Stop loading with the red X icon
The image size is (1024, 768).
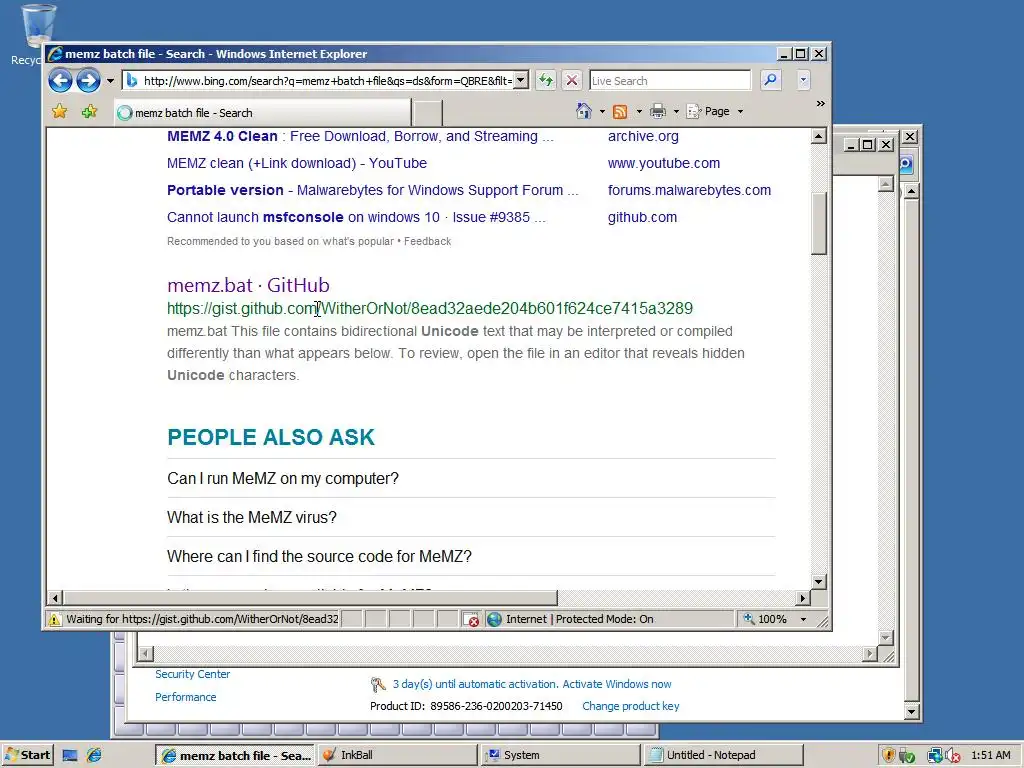(x=571, y=80)
